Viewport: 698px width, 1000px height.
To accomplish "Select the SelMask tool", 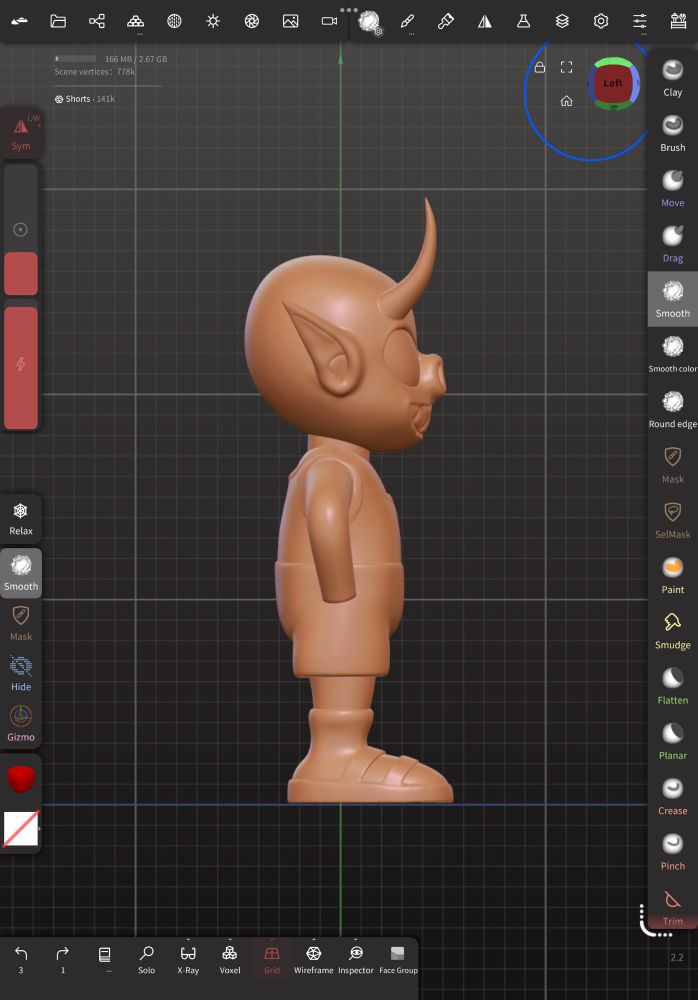I will pos(672,520).
